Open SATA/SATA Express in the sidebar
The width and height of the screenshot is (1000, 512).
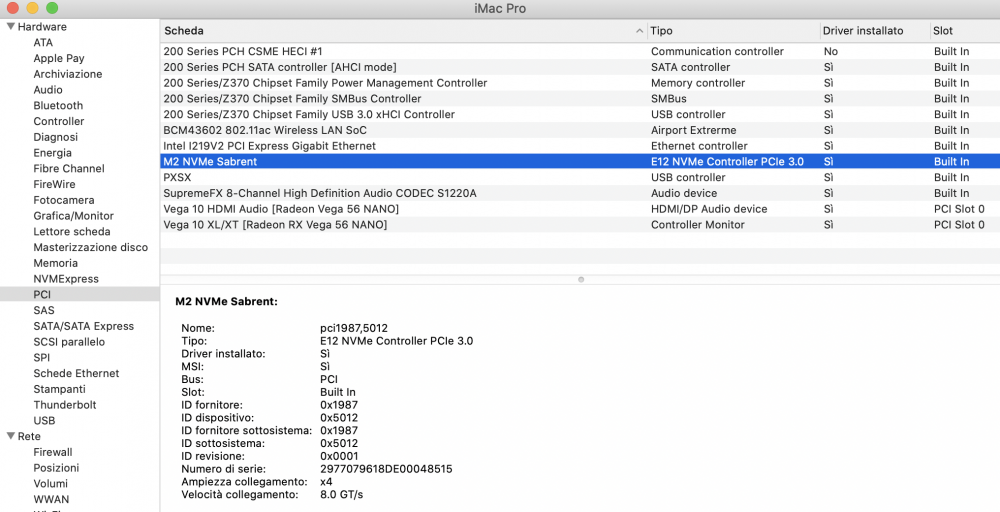[x=84, y=326]
